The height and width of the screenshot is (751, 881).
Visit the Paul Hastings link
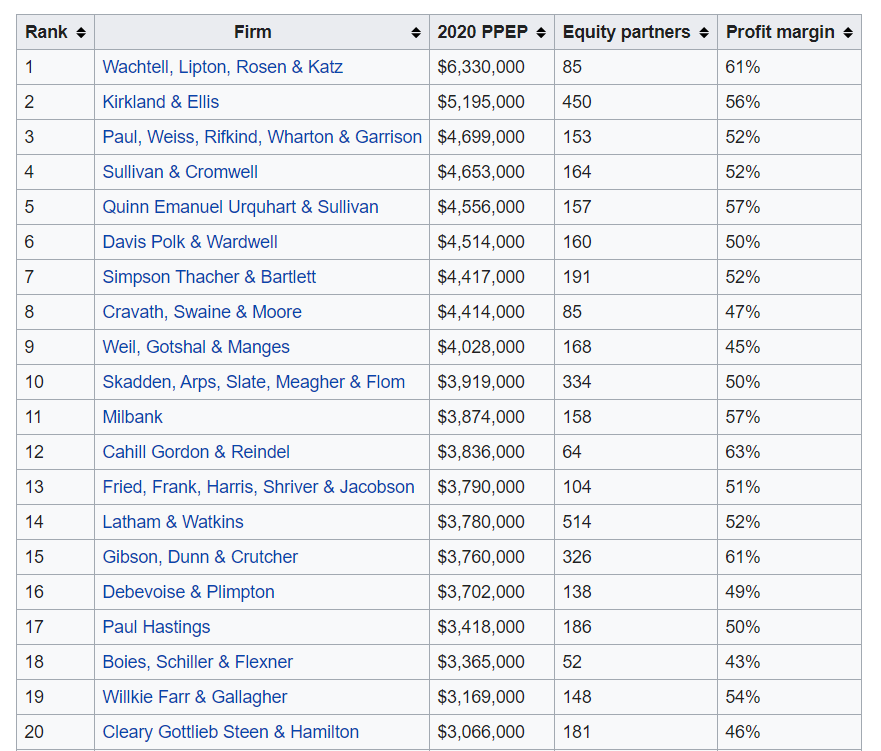pos(156,627)
